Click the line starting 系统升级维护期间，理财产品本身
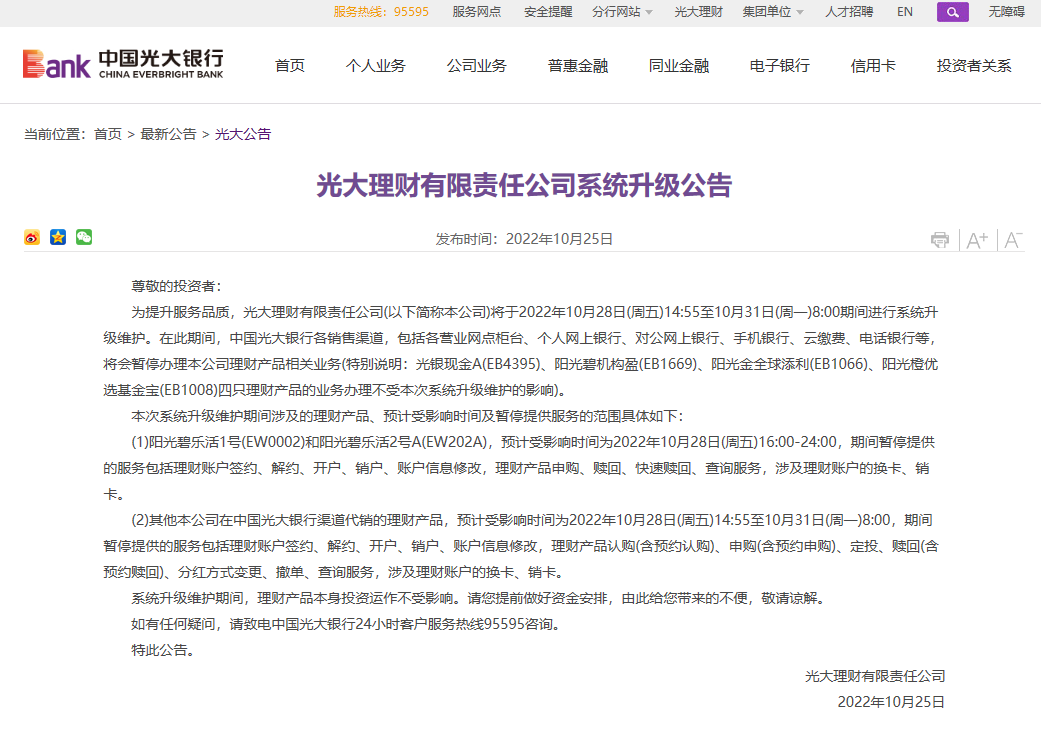 pyautogui.click(x=479, y=599)
